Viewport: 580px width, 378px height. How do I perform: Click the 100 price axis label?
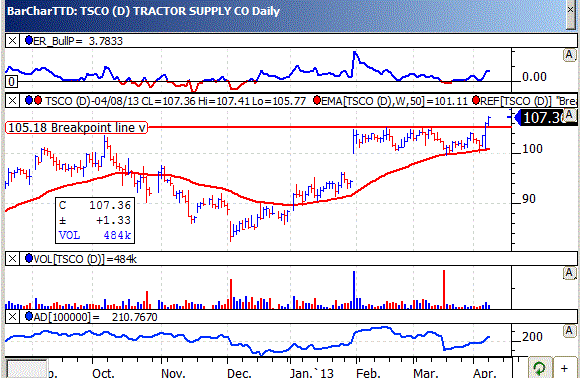tap(532, 149)
